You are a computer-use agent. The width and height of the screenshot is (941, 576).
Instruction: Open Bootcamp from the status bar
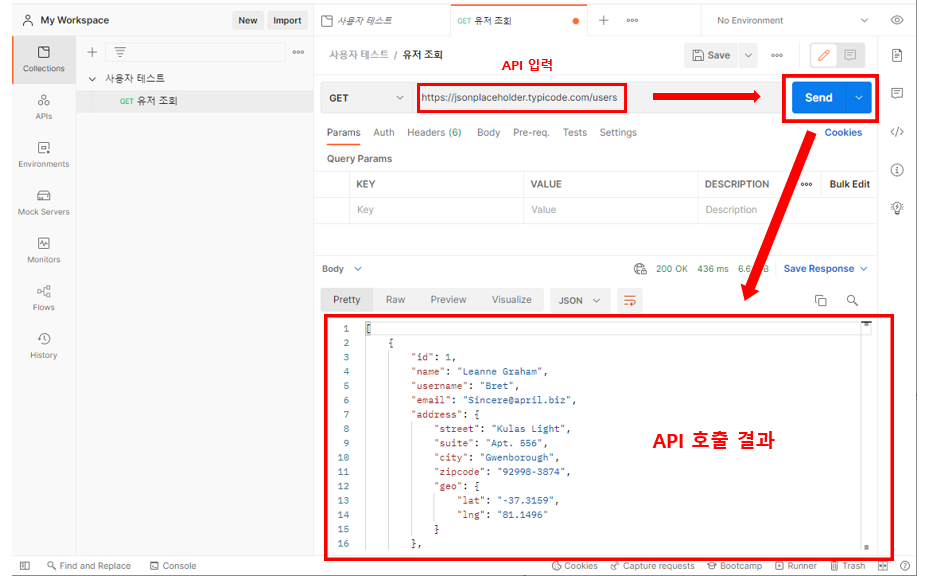(735, 566)
